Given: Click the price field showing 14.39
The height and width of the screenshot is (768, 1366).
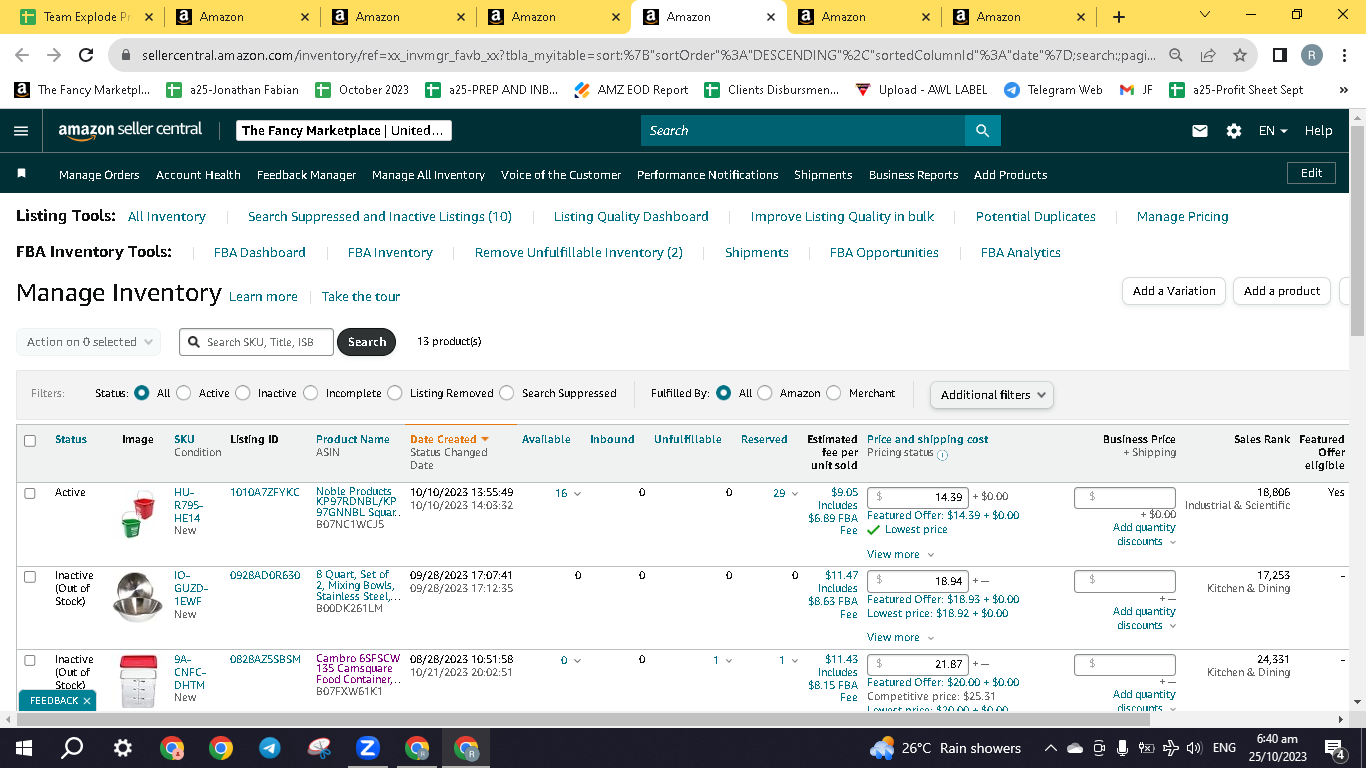Looking at the screenshot, I should point(917,497).
